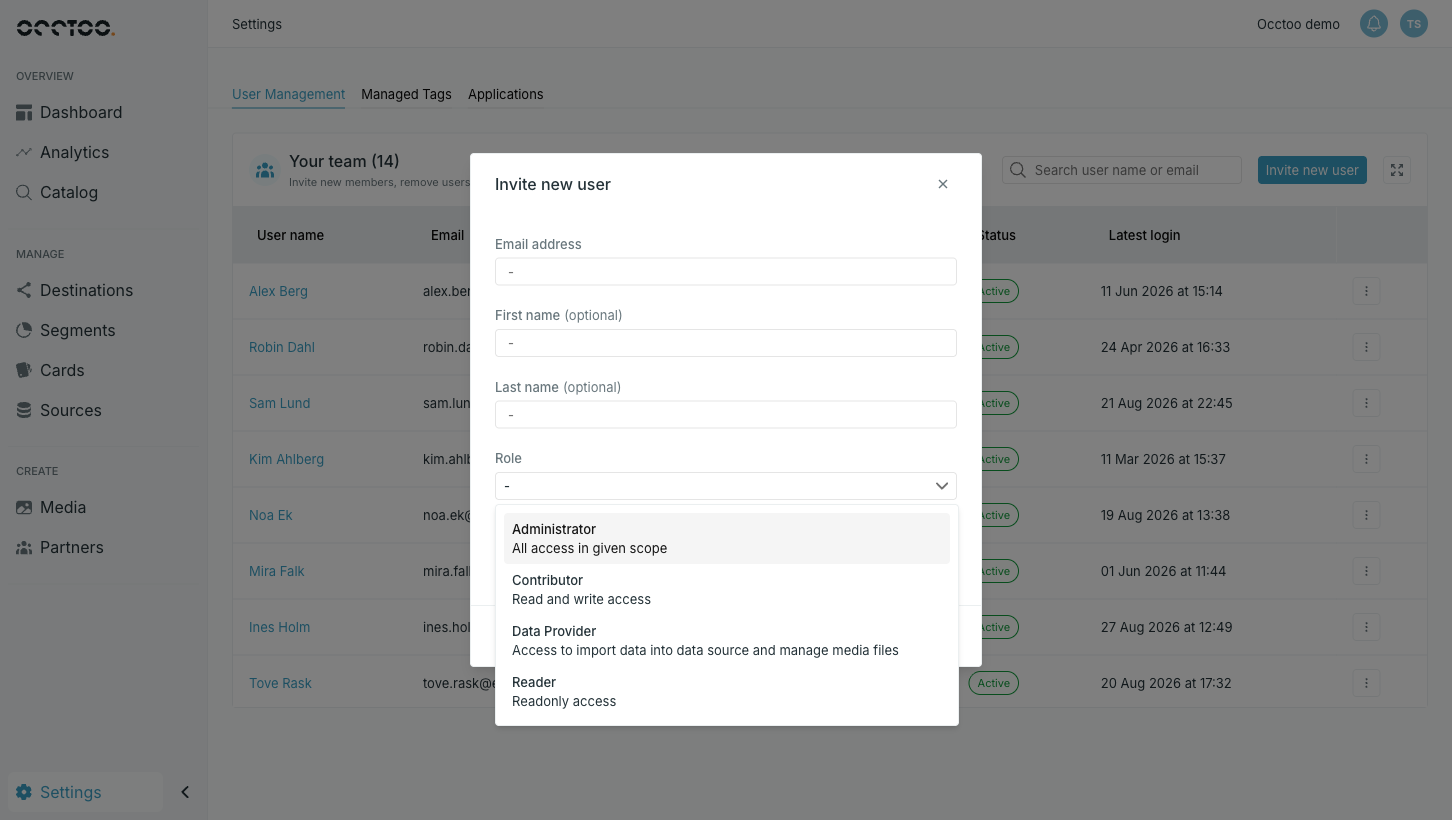Close the Invite new user dialog
The width and height of the screenshot is (1452, 820).
coord(942,184)
